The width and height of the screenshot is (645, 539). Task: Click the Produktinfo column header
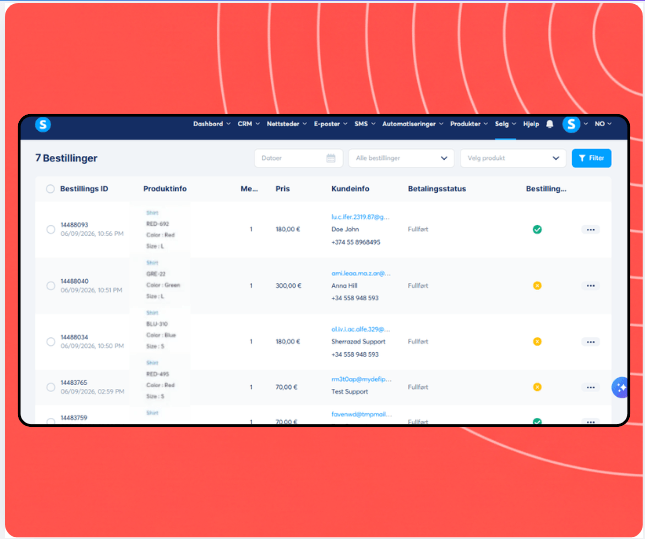click(x=165, y=189)
